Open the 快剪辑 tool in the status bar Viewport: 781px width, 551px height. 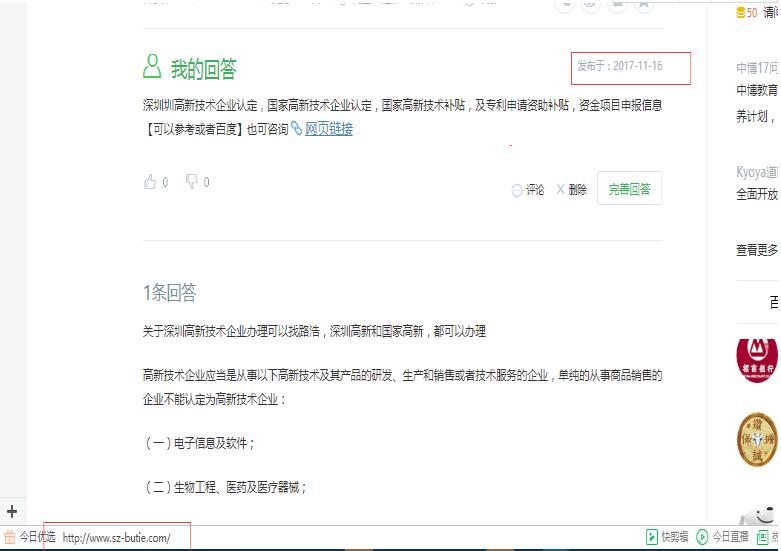click(667, 537)
